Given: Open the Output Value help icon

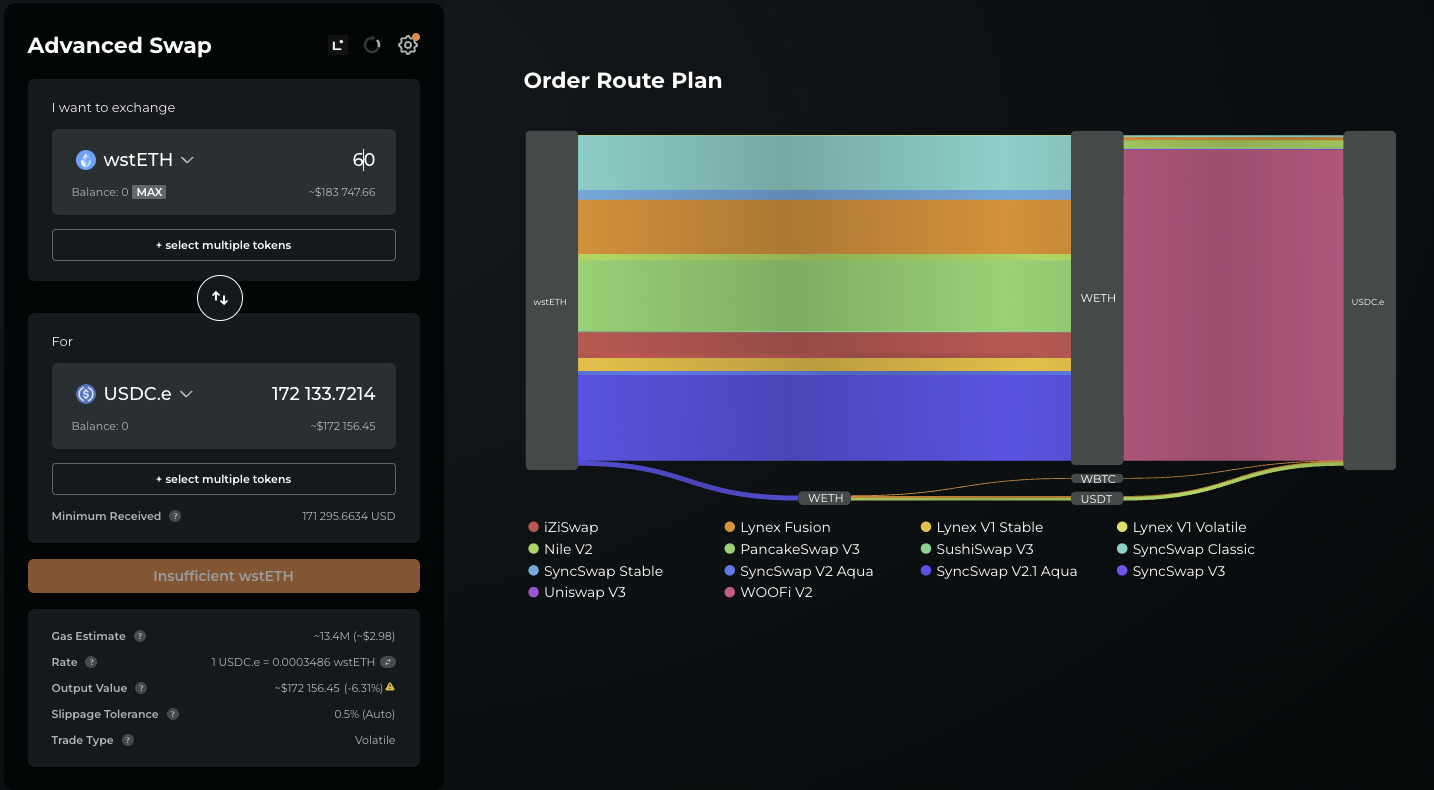Looking at the screenshot, I should click(x=141, y=688).
